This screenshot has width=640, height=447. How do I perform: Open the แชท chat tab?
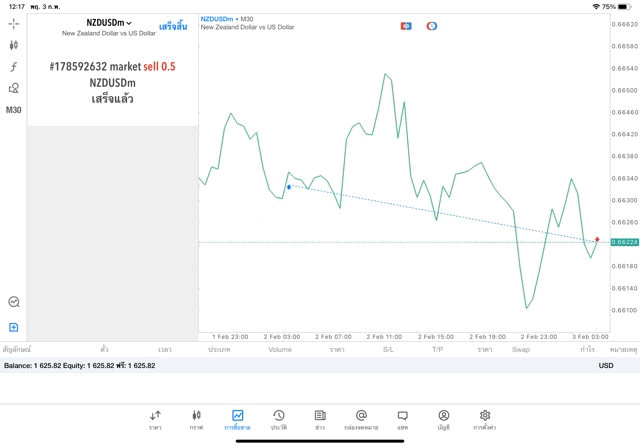(x=402, y=420)
